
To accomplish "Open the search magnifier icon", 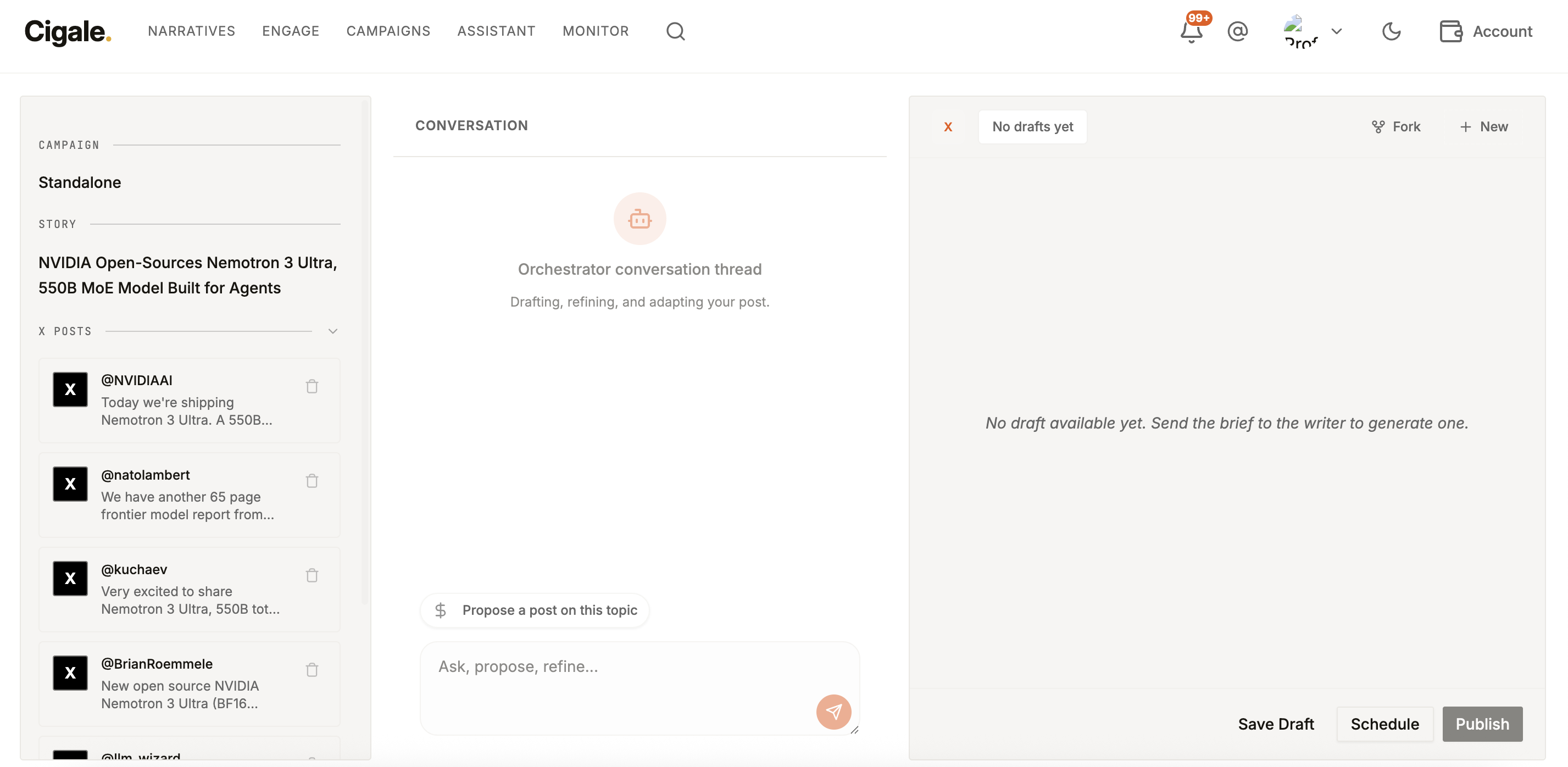I will click(675, 31).
